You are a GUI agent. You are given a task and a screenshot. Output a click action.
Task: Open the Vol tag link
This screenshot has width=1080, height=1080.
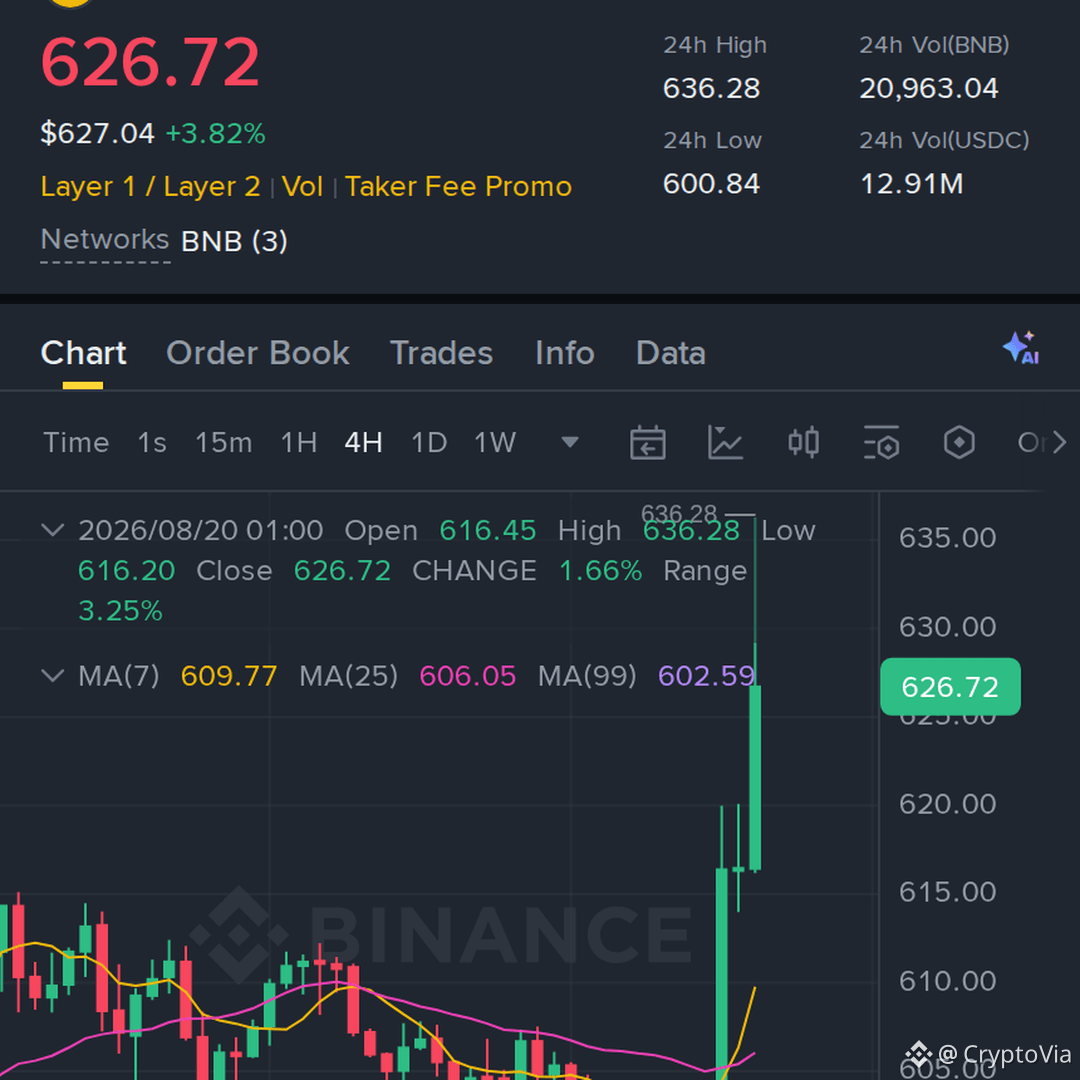click(x=302, y=187)
